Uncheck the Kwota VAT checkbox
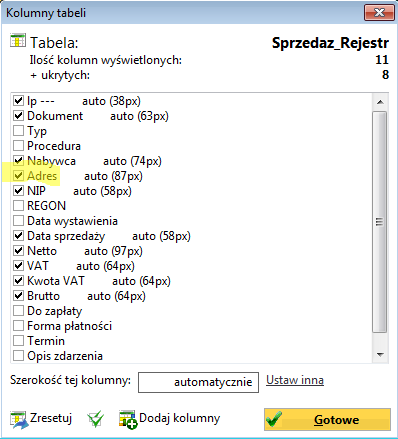The image size is (398, 439). coord(18,281)
